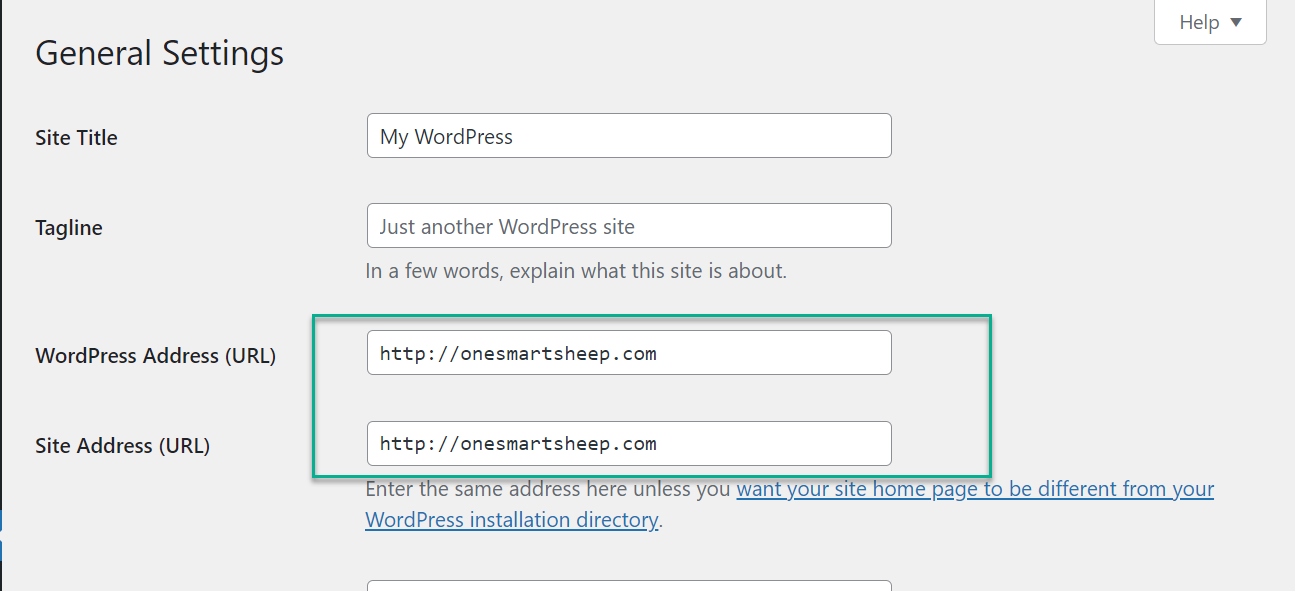Click the Site Address (URL) label
This screenshot has height=591, width=1295.
tap(122, 446)
